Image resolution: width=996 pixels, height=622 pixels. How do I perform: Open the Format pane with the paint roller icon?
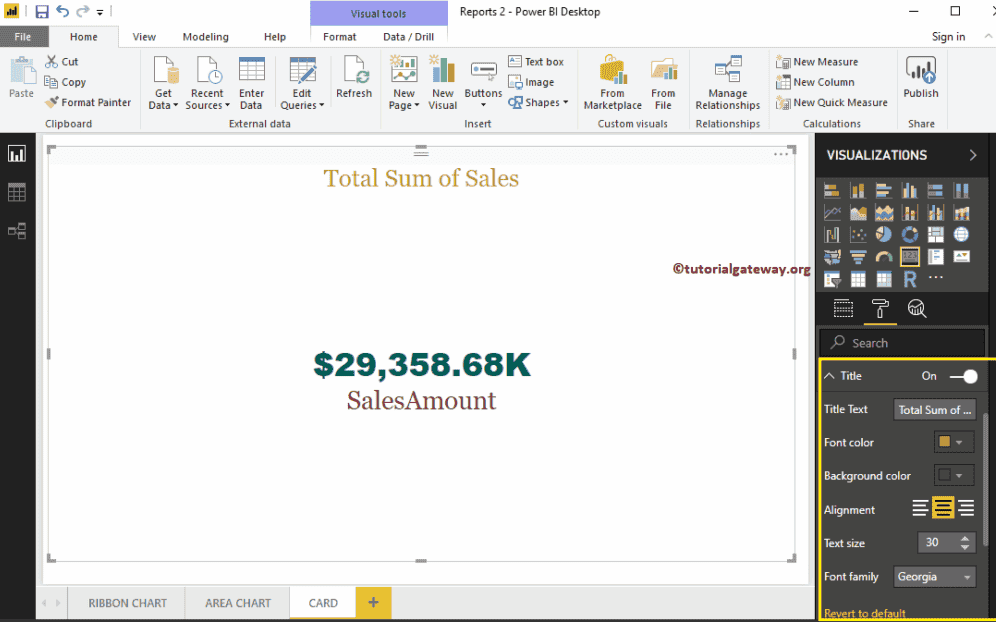pos(880,309)
